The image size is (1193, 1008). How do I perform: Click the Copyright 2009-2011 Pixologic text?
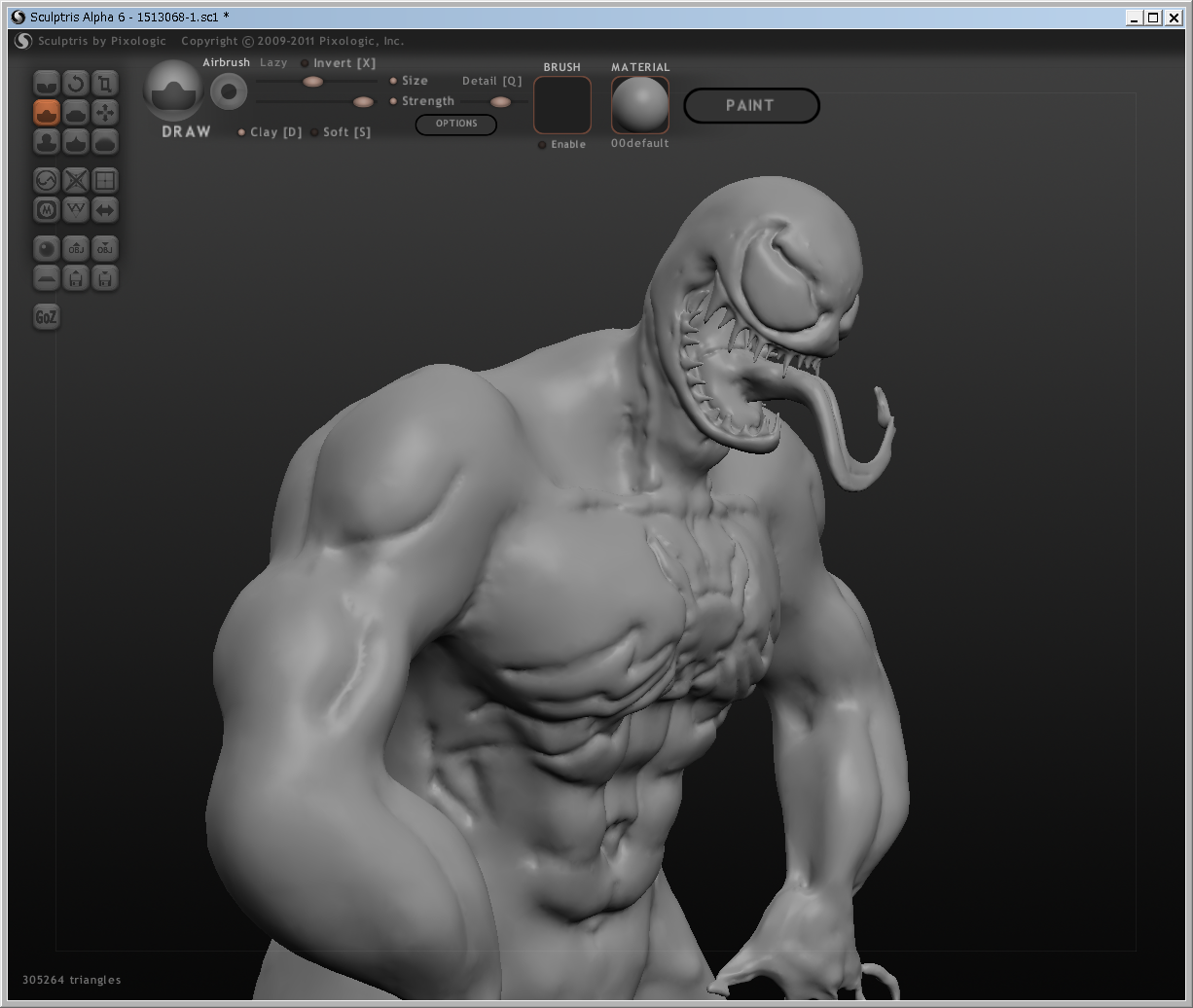coord(293,41)
